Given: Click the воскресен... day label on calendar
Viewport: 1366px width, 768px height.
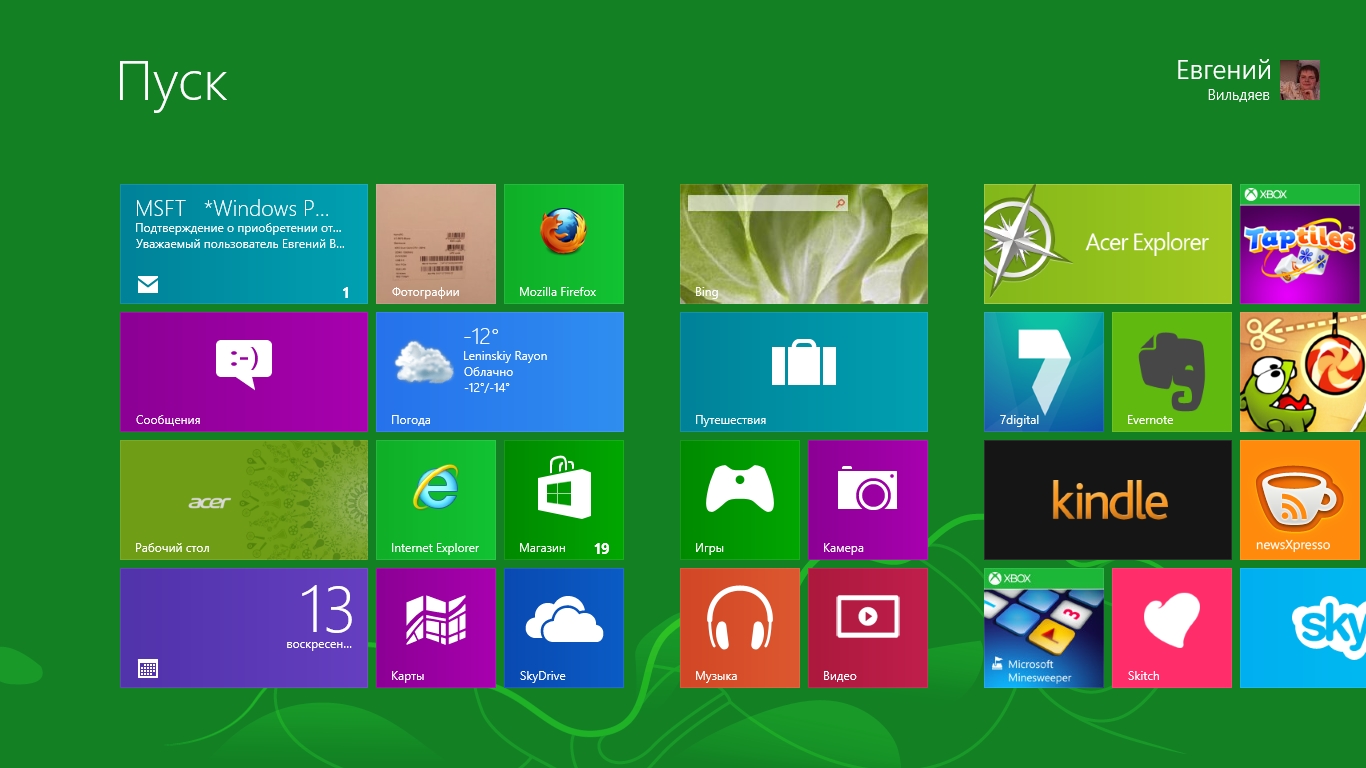Looking at the screenshot, I should point(319,644).
